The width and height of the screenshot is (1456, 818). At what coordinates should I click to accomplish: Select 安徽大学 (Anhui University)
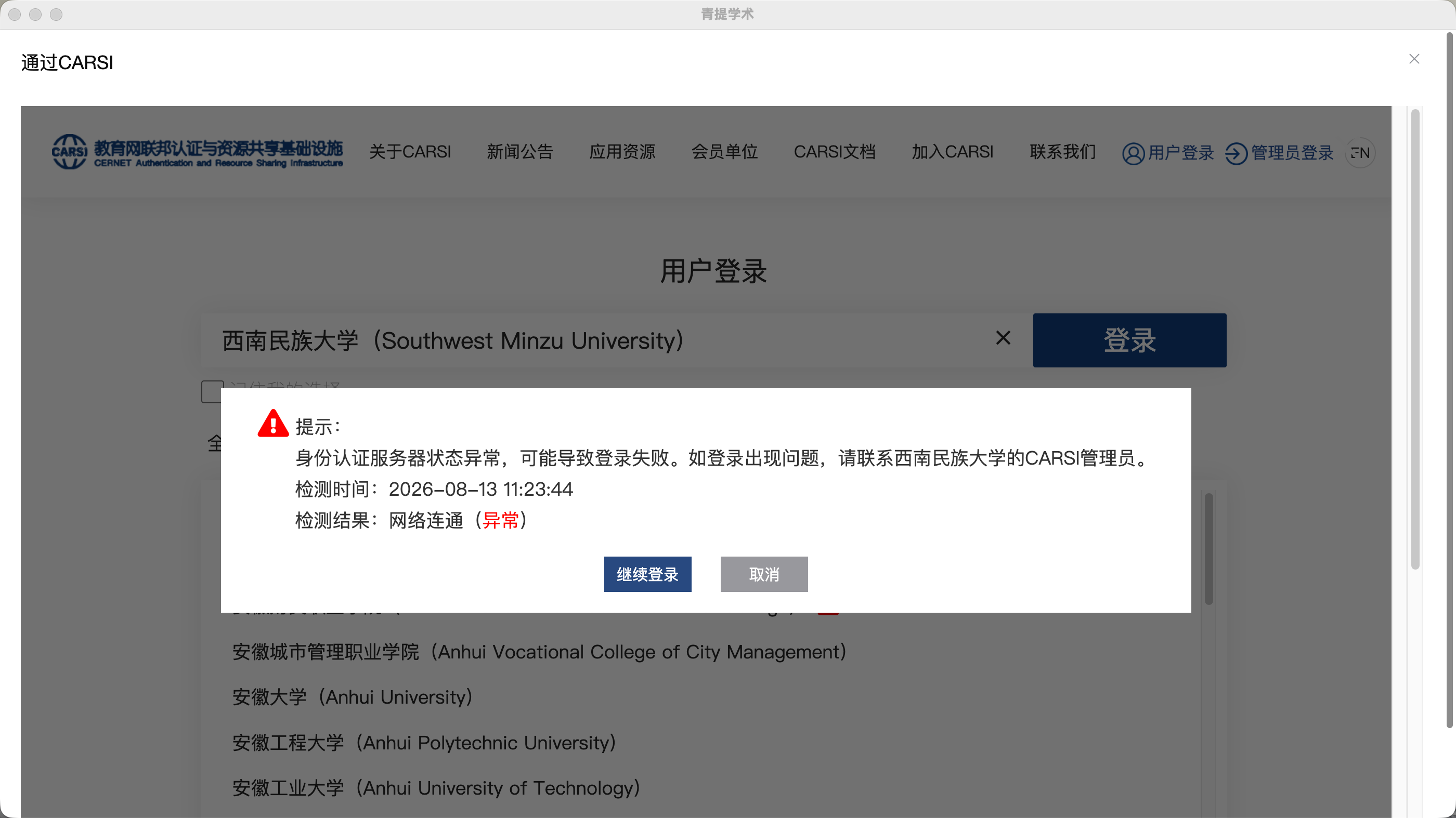(x=352, y=697)
